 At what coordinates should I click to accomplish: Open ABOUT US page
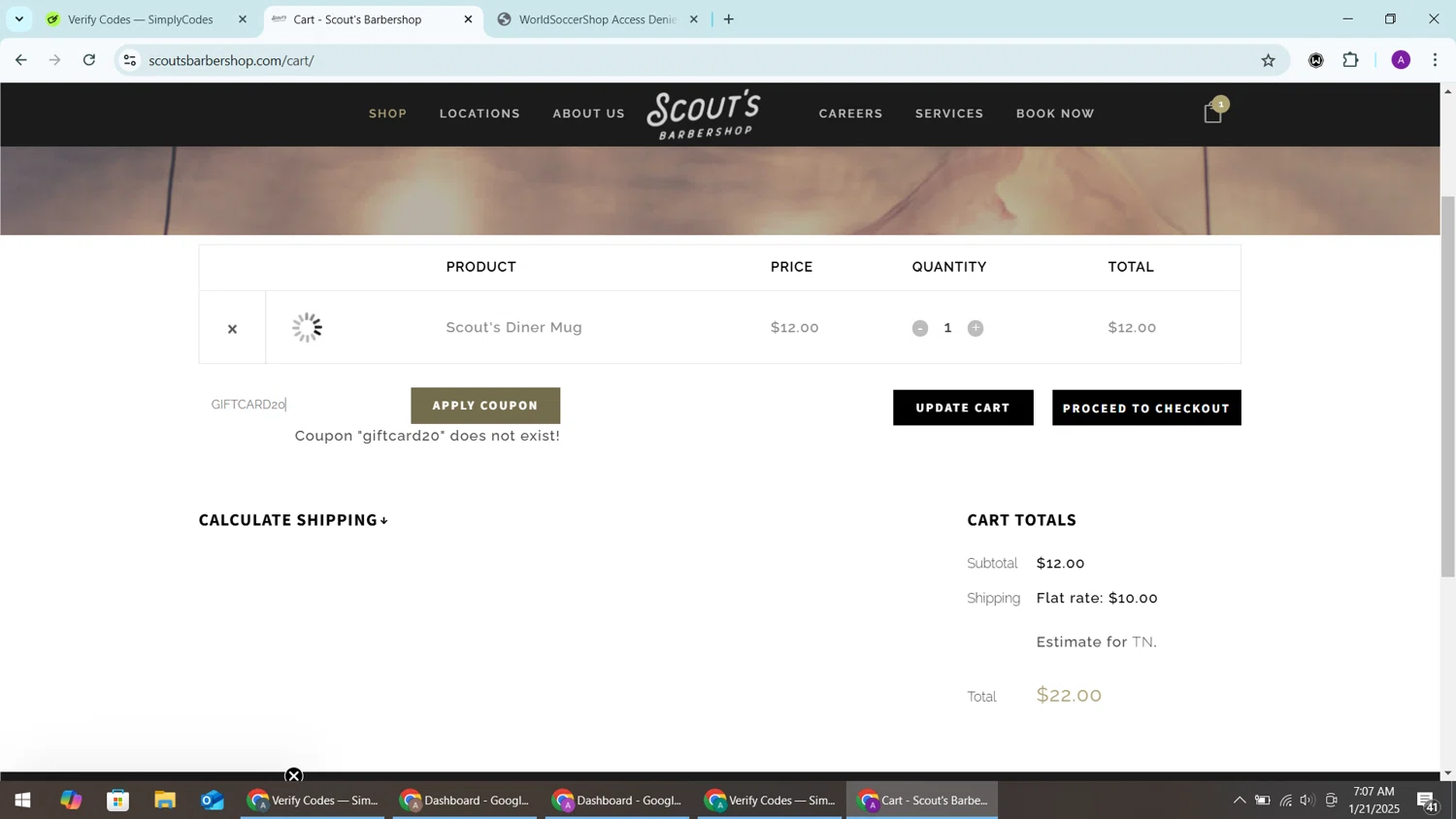pos(589,114)
